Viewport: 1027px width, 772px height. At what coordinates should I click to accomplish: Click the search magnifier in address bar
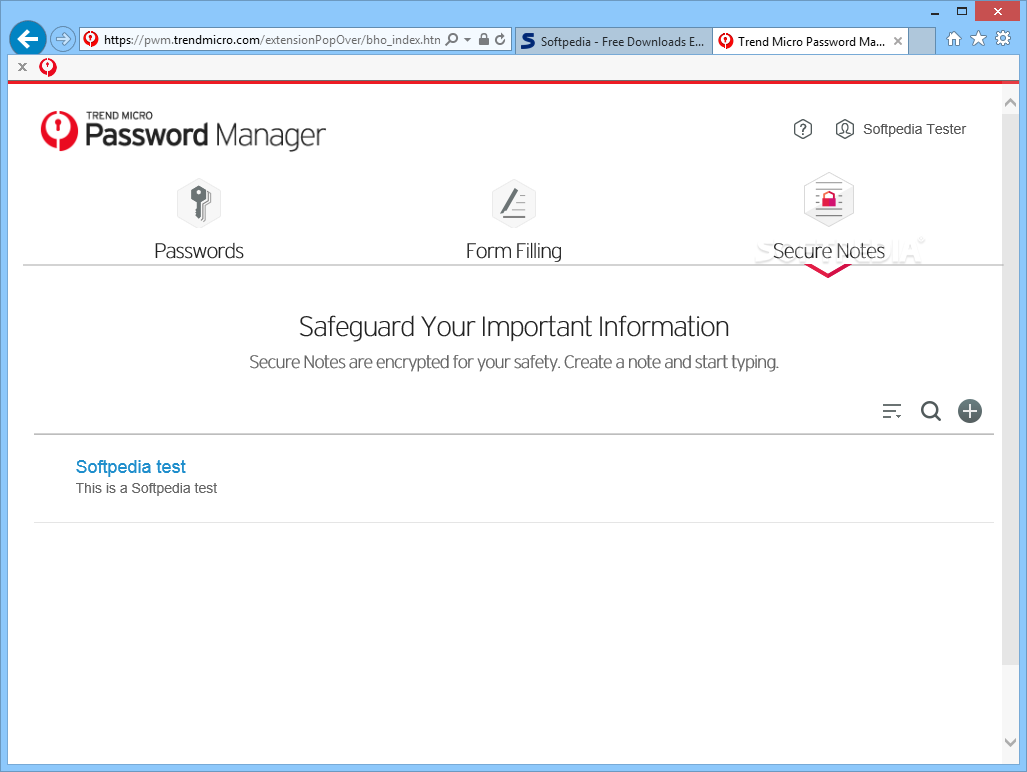[452, 39]
